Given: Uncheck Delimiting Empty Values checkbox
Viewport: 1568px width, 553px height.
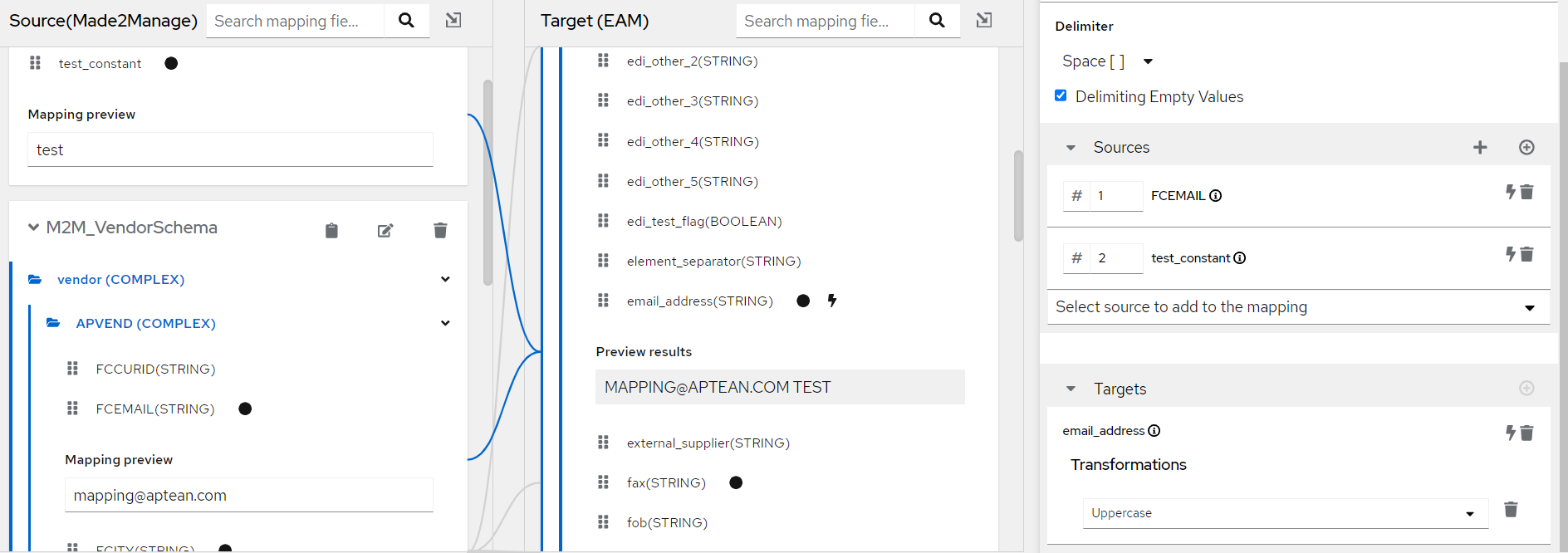Looking at the screenshot, I should 1061,95.
